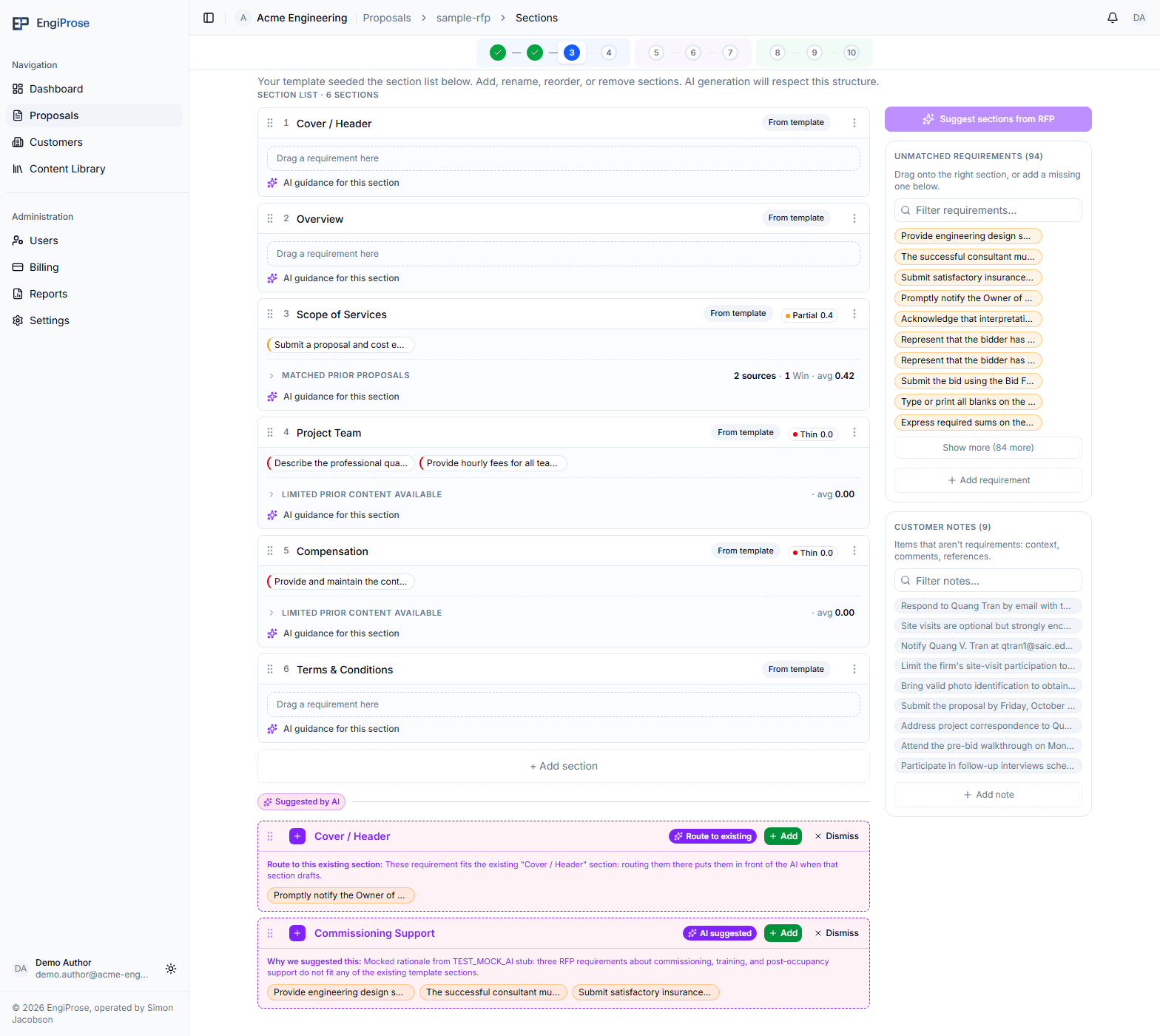Screen dimensions: 1160x1036
Task: Open AI guidance for Terms & Conditions
Action: click(334, 729)
